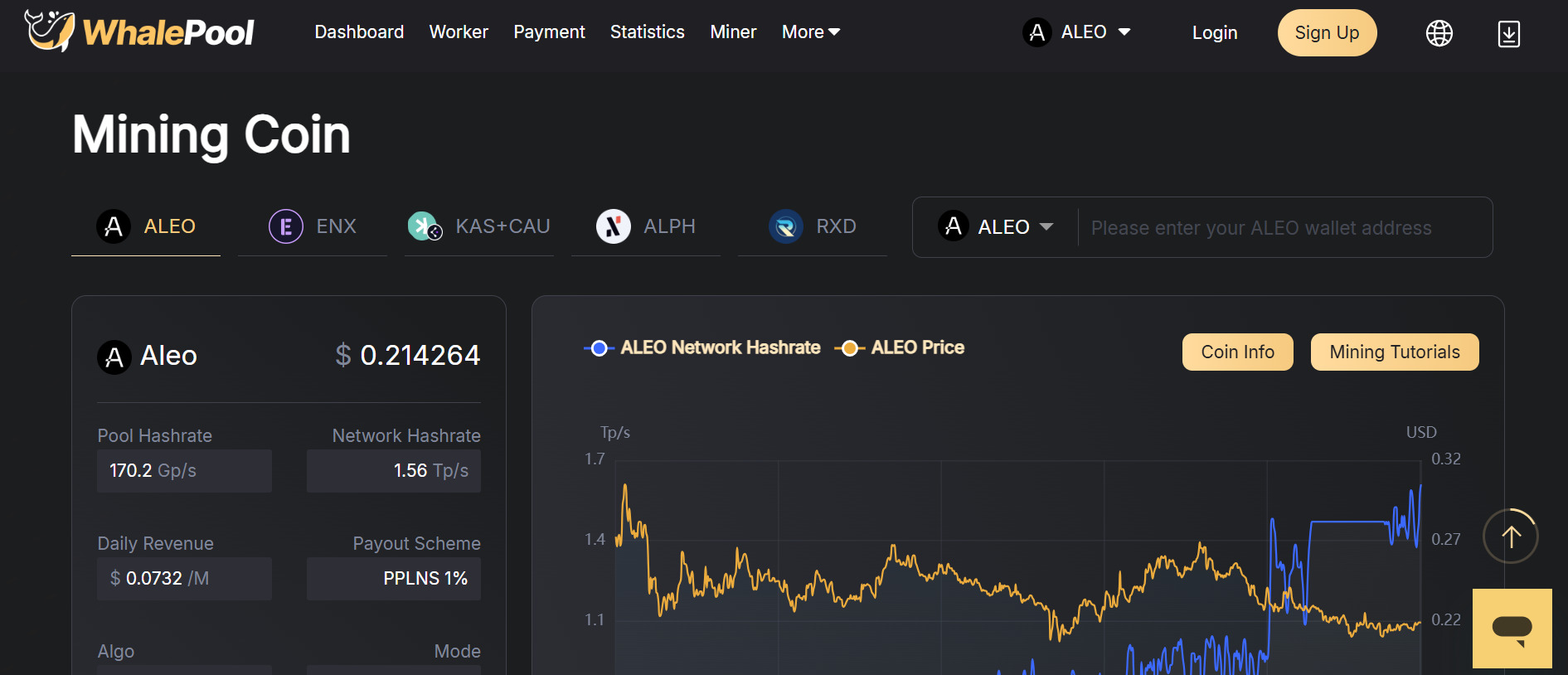The width and height of the screenshot is (1568, 675).
Task: Open the yellow chat support widget
Action: [1512, 629]
